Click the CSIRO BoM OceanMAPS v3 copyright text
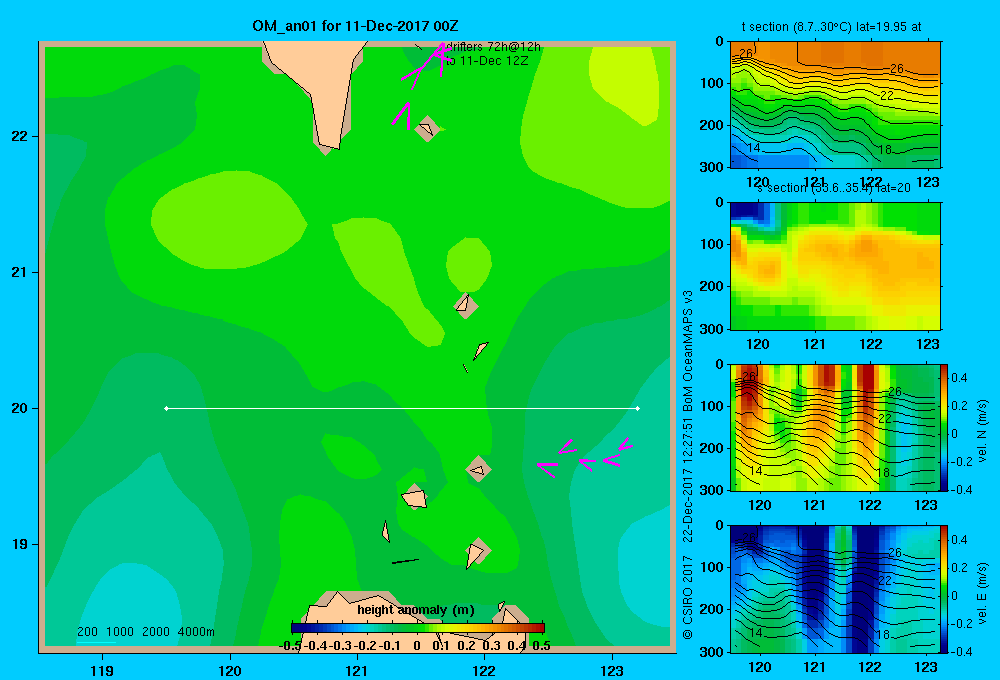This screenshot has width=1000, height=680. click(x=688, y=464)
